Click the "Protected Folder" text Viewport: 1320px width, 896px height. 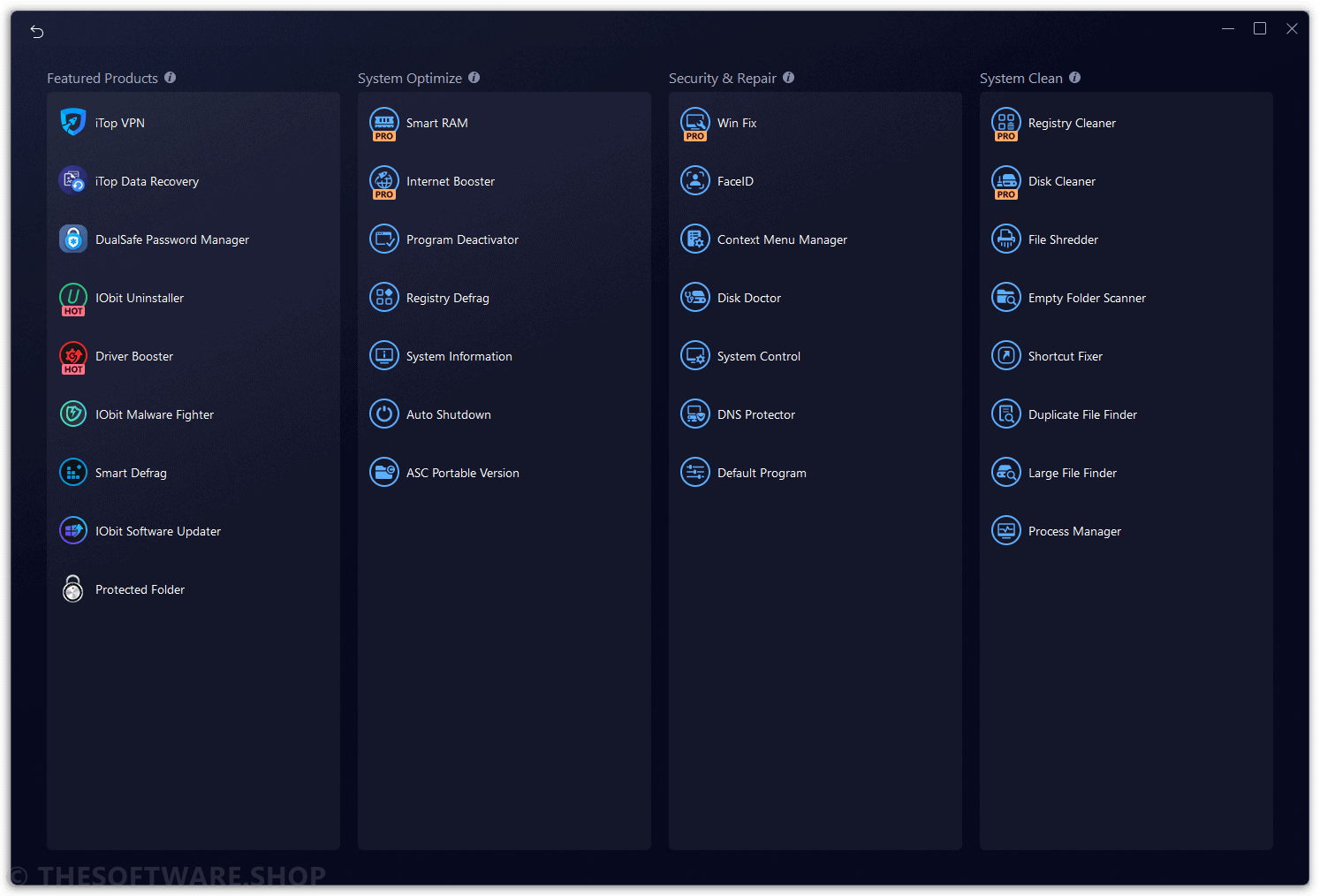tap(140, 589)
